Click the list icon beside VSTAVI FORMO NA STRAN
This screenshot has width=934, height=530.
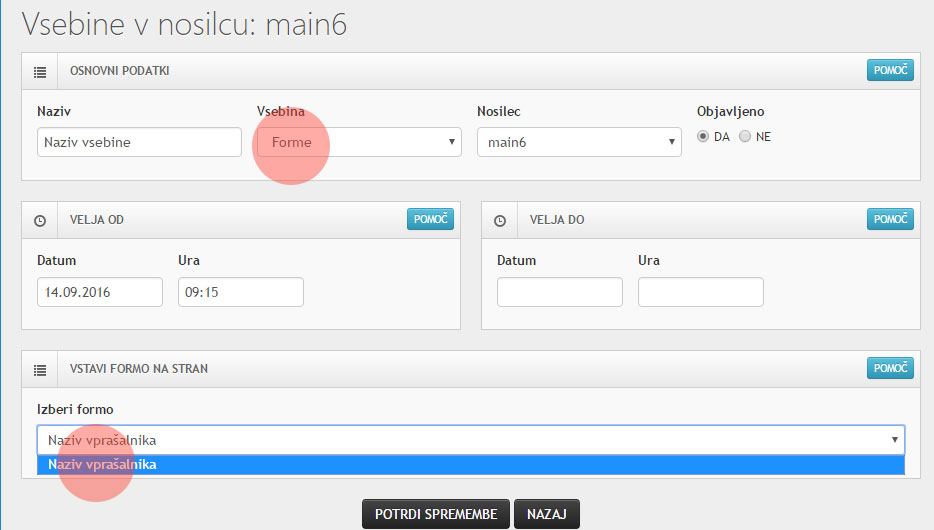(40, 370)
